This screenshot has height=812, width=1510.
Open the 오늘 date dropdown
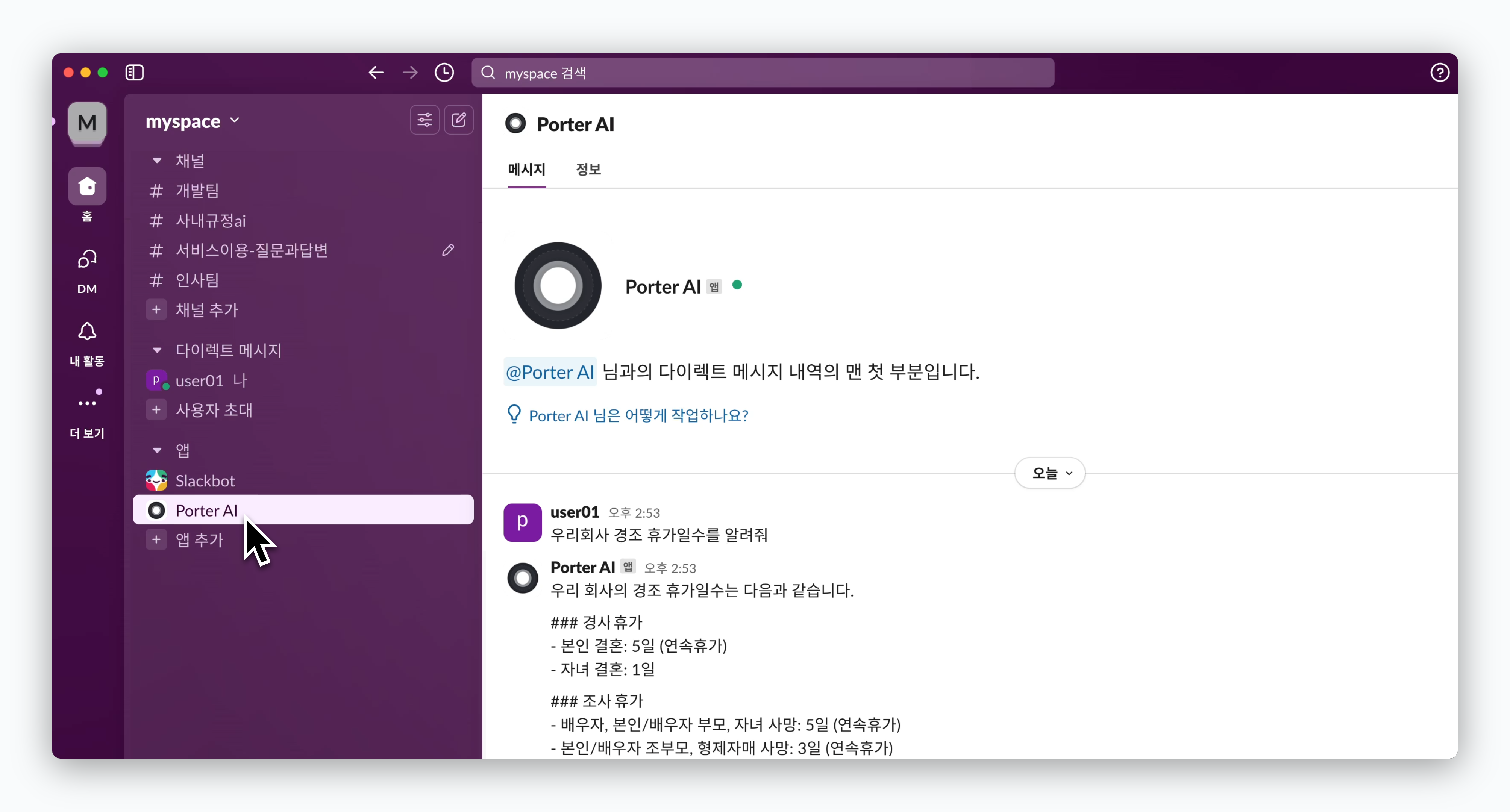pyautogui.click(x=1050, y=473)
